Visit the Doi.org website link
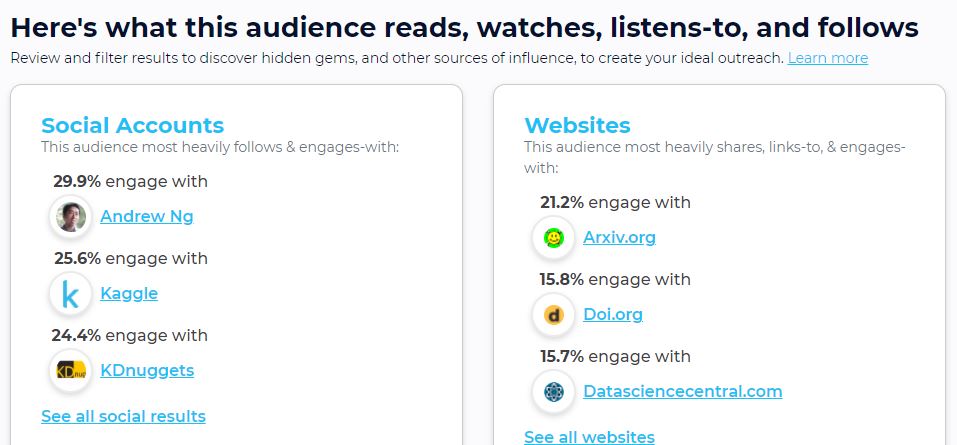957x445 pixels. [x=613, y=315]
